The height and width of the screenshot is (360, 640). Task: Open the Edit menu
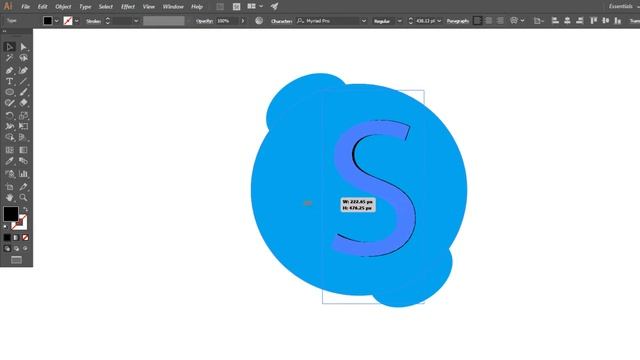[42, 7]
